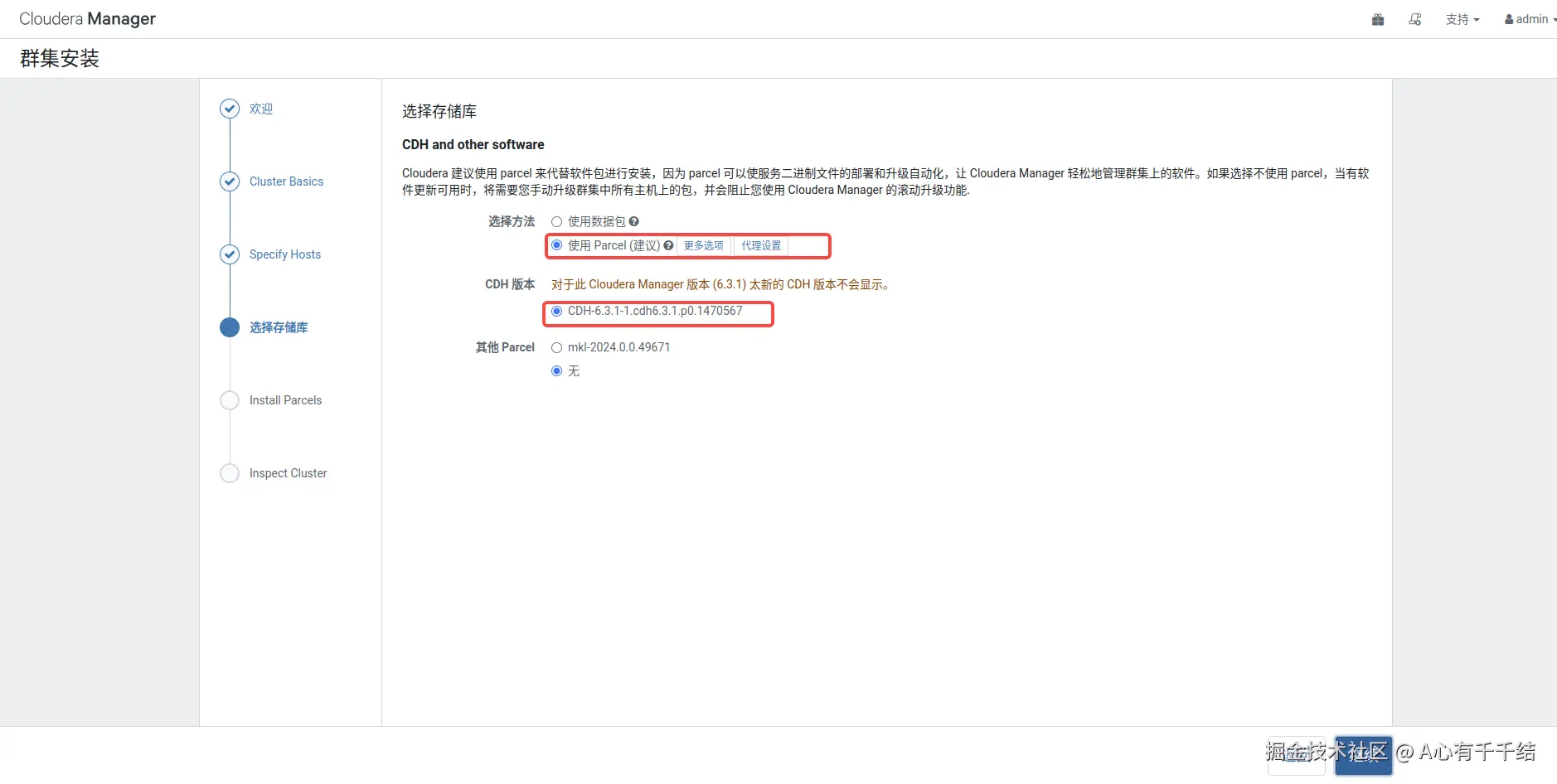Image resolution: width=1557 pixels, height=784 pixels.
Task: Select the mkl-2024.0.0.49671 parcel radio
Action: pyautogui.click(x=557, y=347)
